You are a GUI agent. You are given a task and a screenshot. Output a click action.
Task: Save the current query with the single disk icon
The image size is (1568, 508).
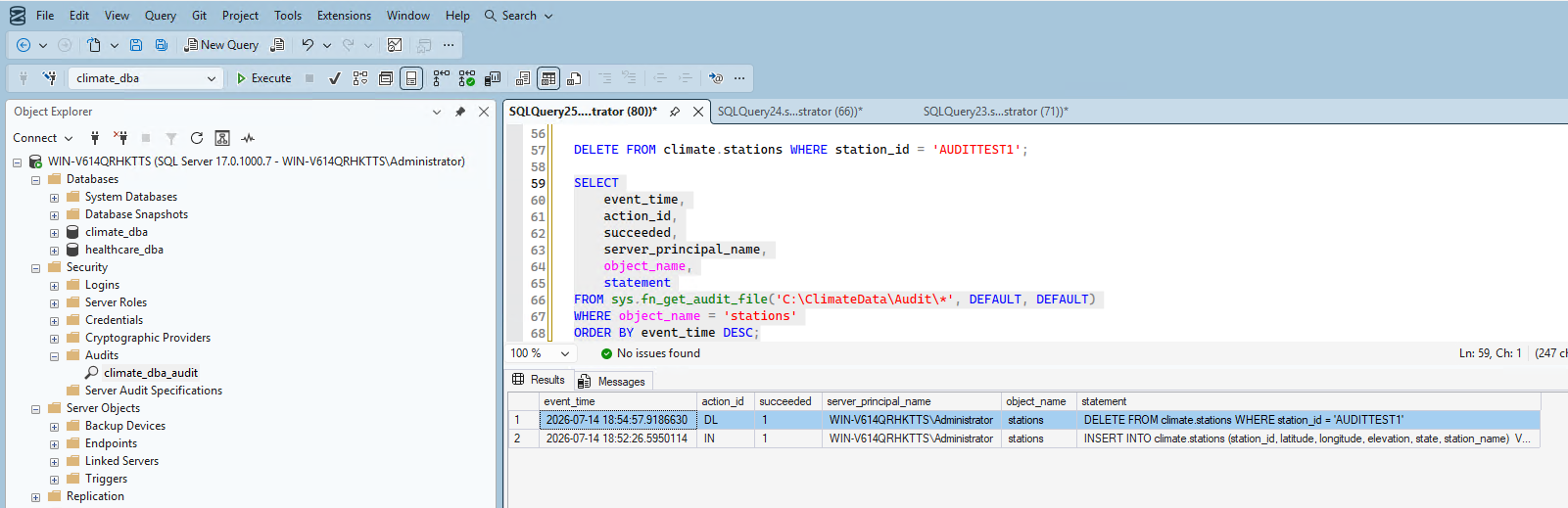(x=136, y=45)
